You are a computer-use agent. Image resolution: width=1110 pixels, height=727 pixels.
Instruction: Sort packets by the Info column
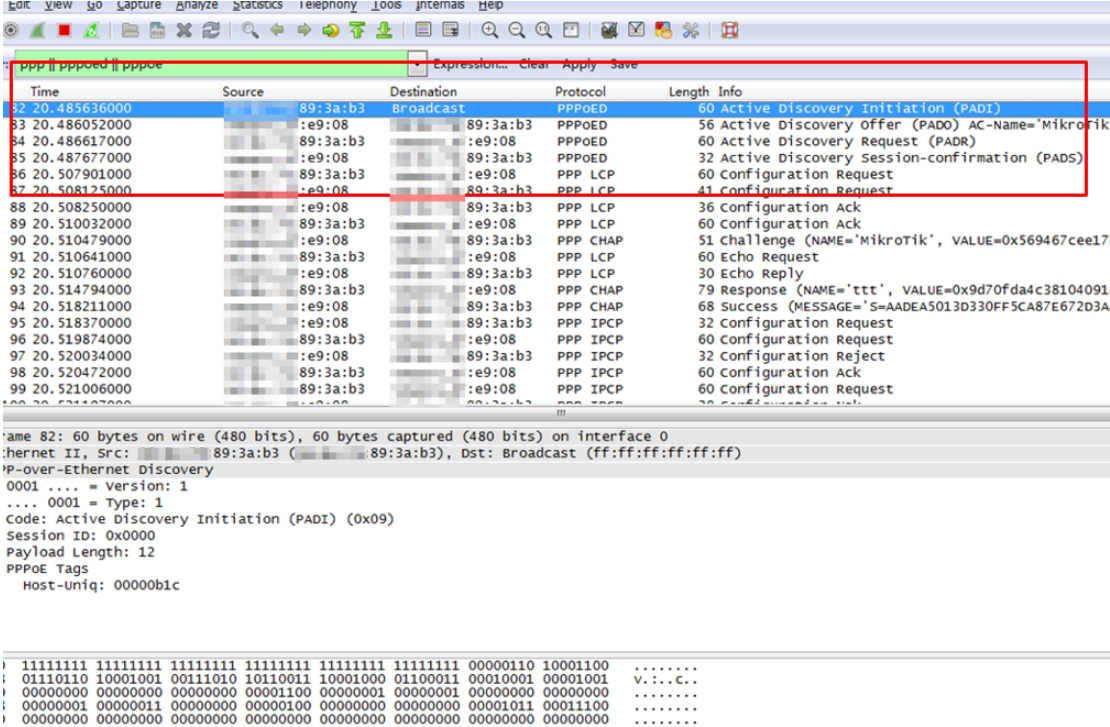[730, 91]
